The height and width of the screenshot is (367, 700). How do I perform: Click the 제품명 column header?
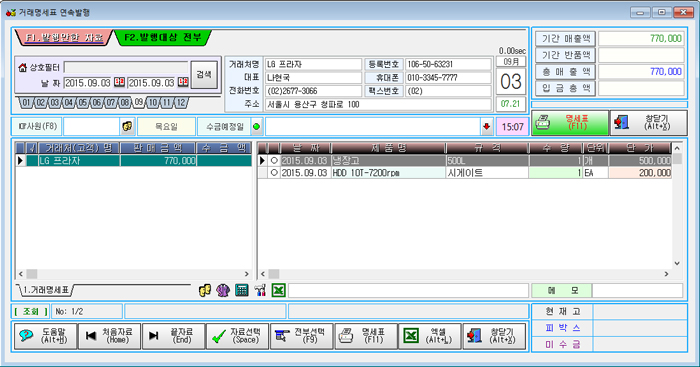pos(388,148)
